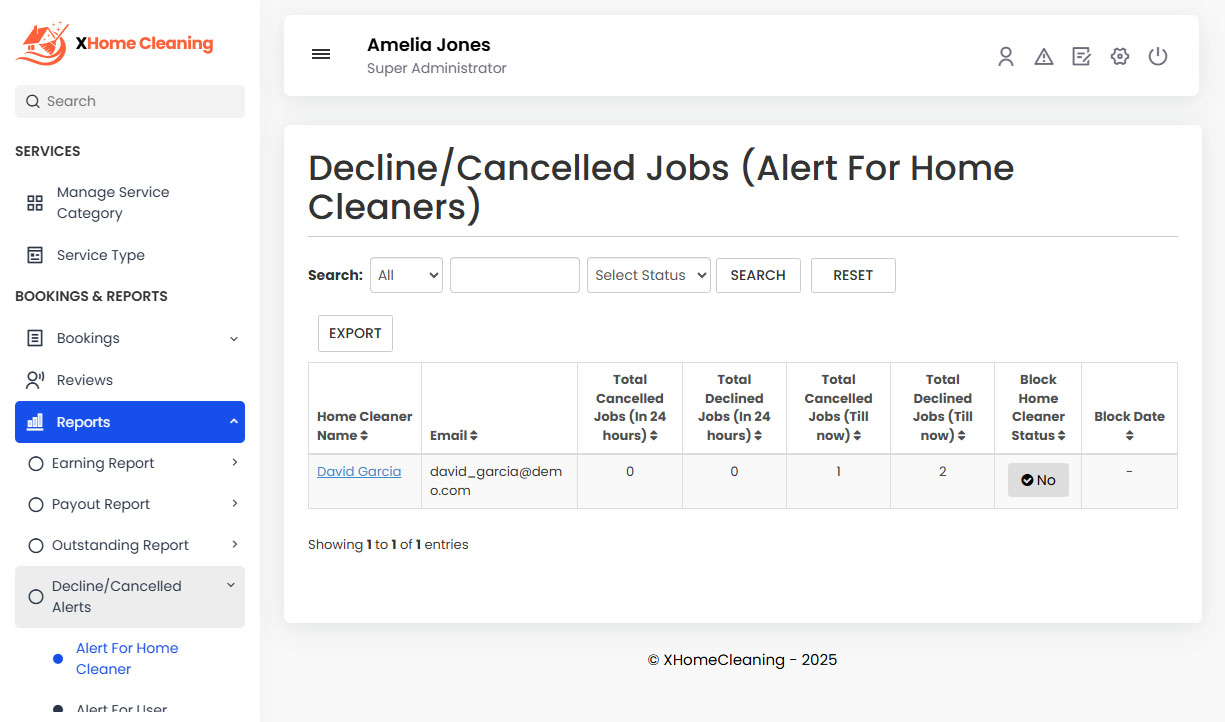Click the EXPORT button
This screenshot has height=722, width=1225.
click(x=355, y=333)
